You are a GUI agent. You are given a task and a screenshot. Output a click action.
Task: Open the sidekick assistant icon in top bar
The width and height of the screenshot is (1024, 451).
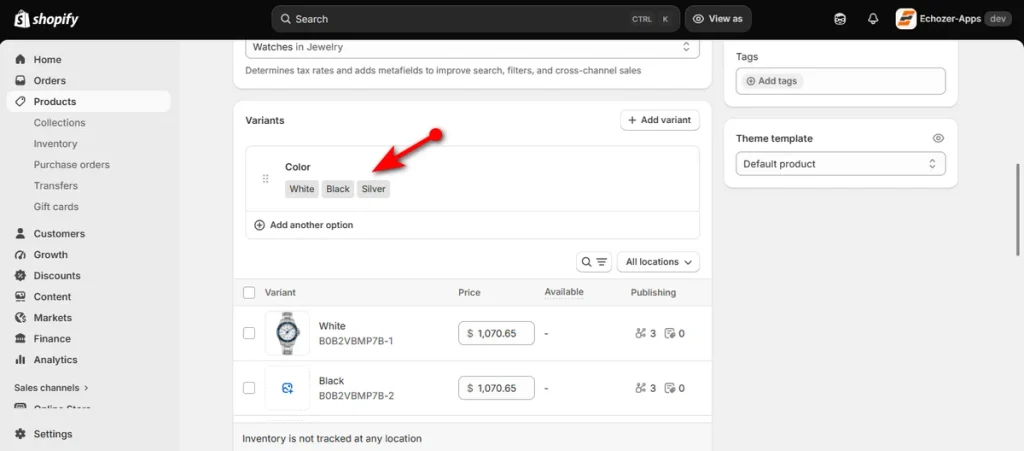(840, 19)
